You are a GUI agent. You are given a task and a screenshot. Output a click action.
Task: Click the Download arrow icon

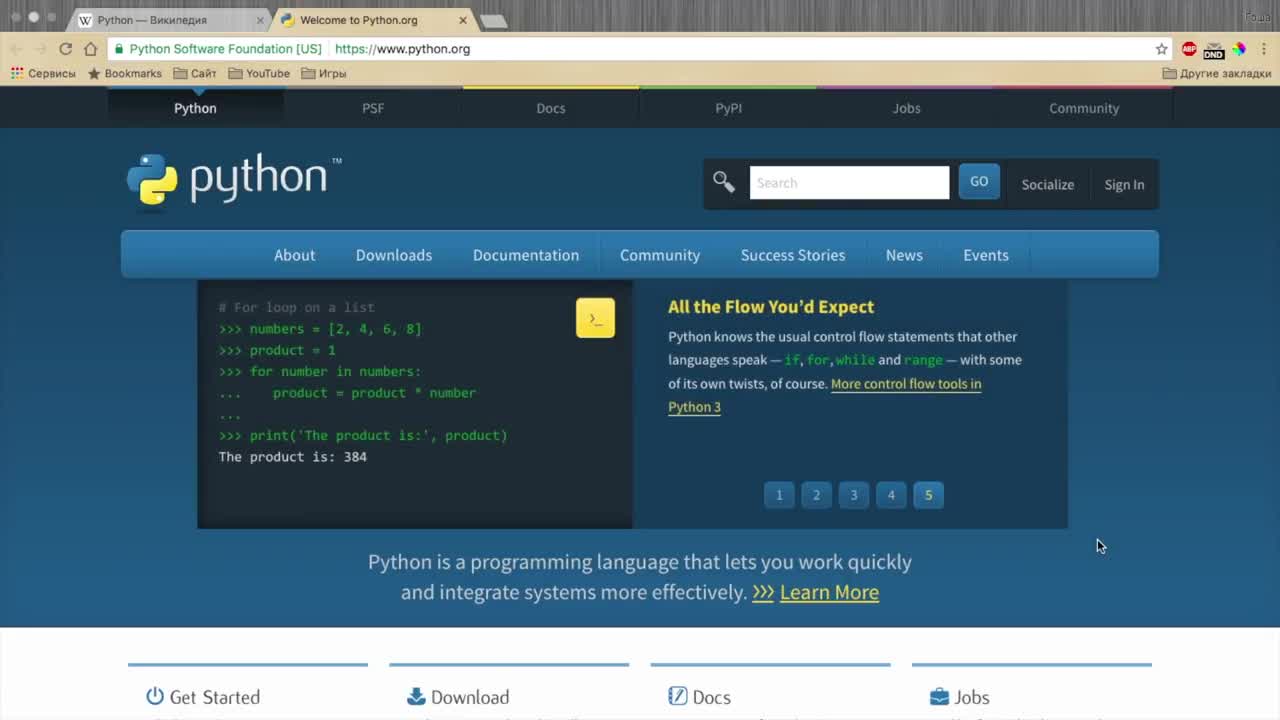click(x=416, y=696)
